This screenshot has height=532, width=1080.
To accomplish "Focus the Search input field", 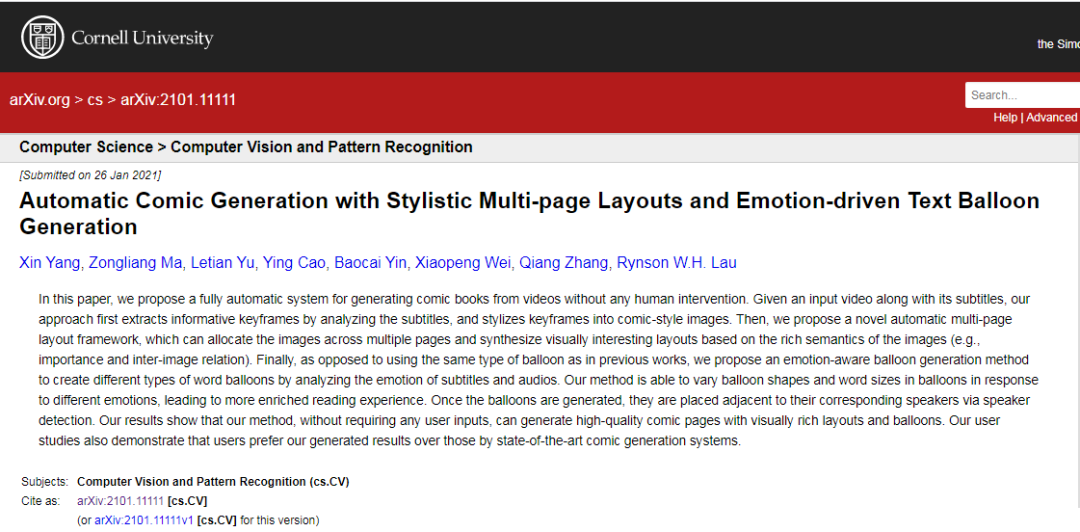I will pyautogui.click(x=1023, y=95).
